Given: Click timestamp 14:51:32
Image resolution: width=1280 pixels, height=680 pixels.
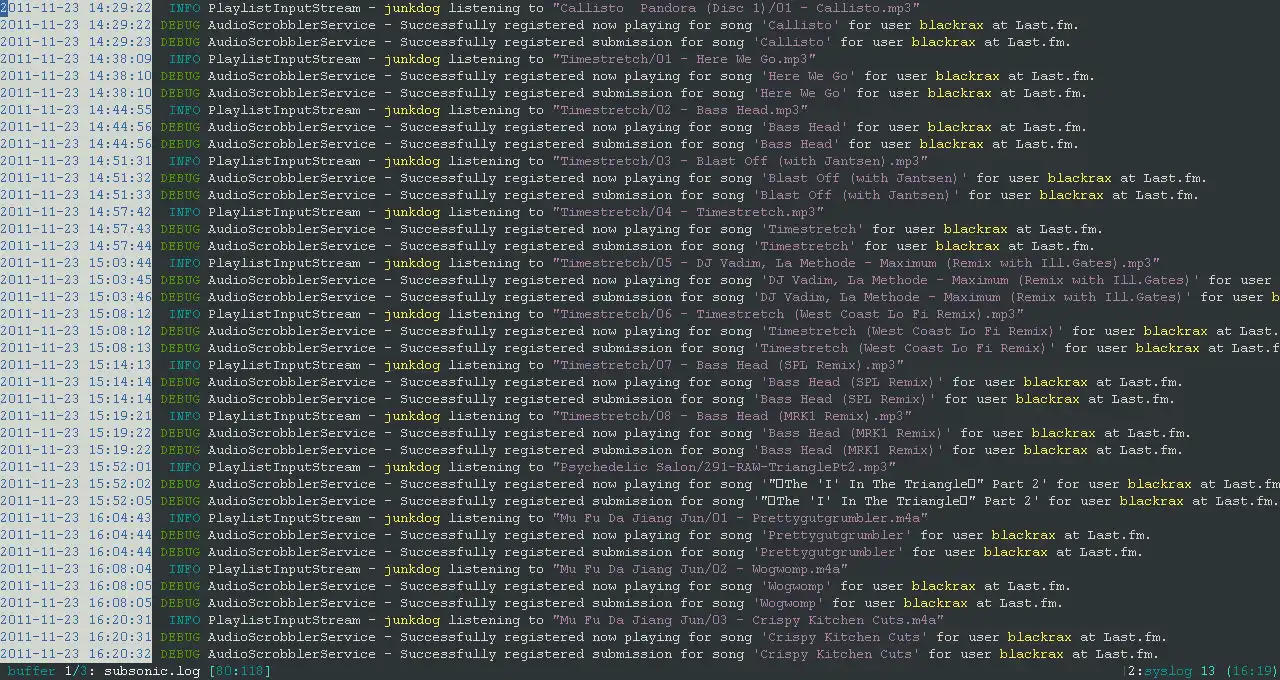Looking at the screenshot, I should tap(120, 178).
